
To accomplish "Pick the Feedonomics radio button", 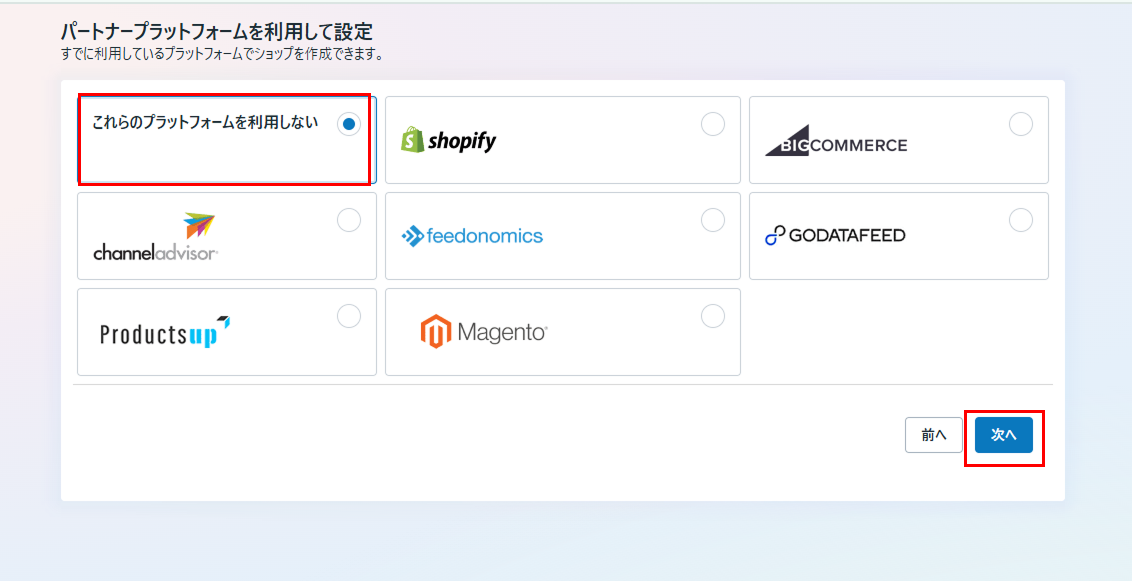I will [712, 220].
